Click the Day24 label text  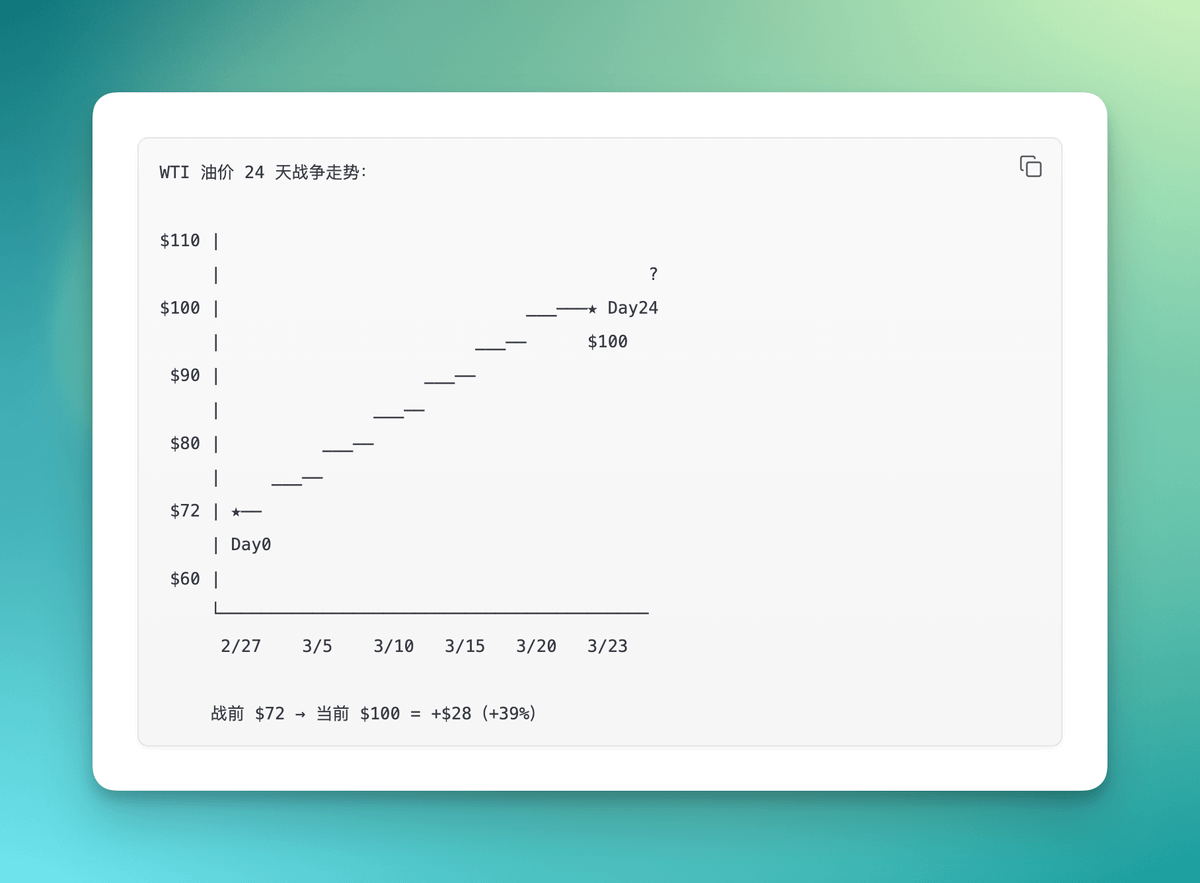coord(632,308)
